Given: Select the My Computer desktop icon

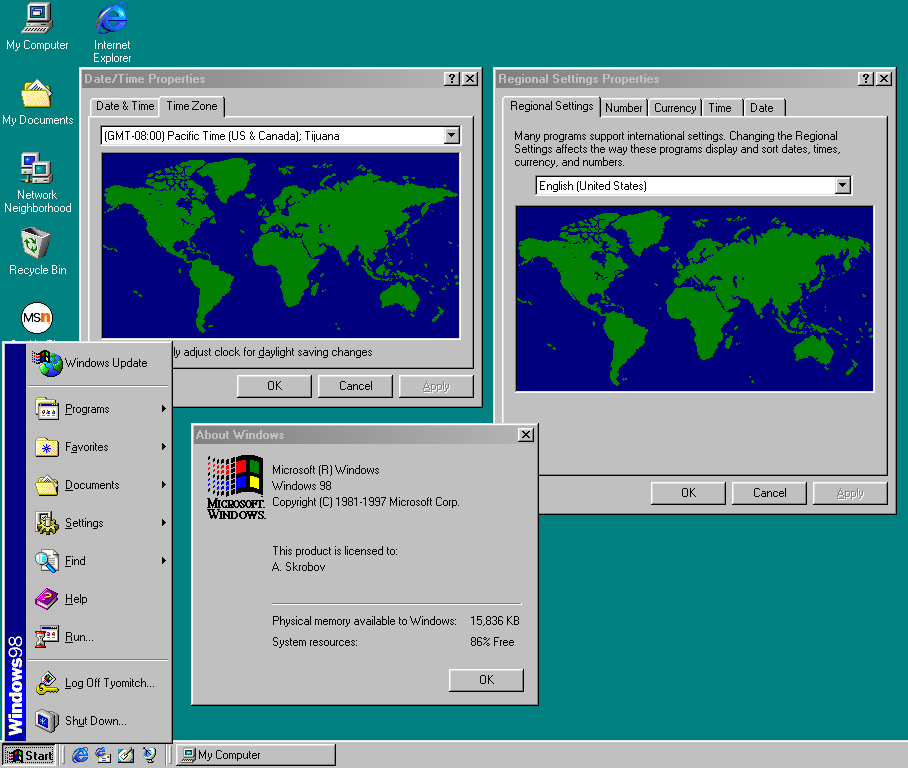Looking at the screenshot, I should coord(37,27).
